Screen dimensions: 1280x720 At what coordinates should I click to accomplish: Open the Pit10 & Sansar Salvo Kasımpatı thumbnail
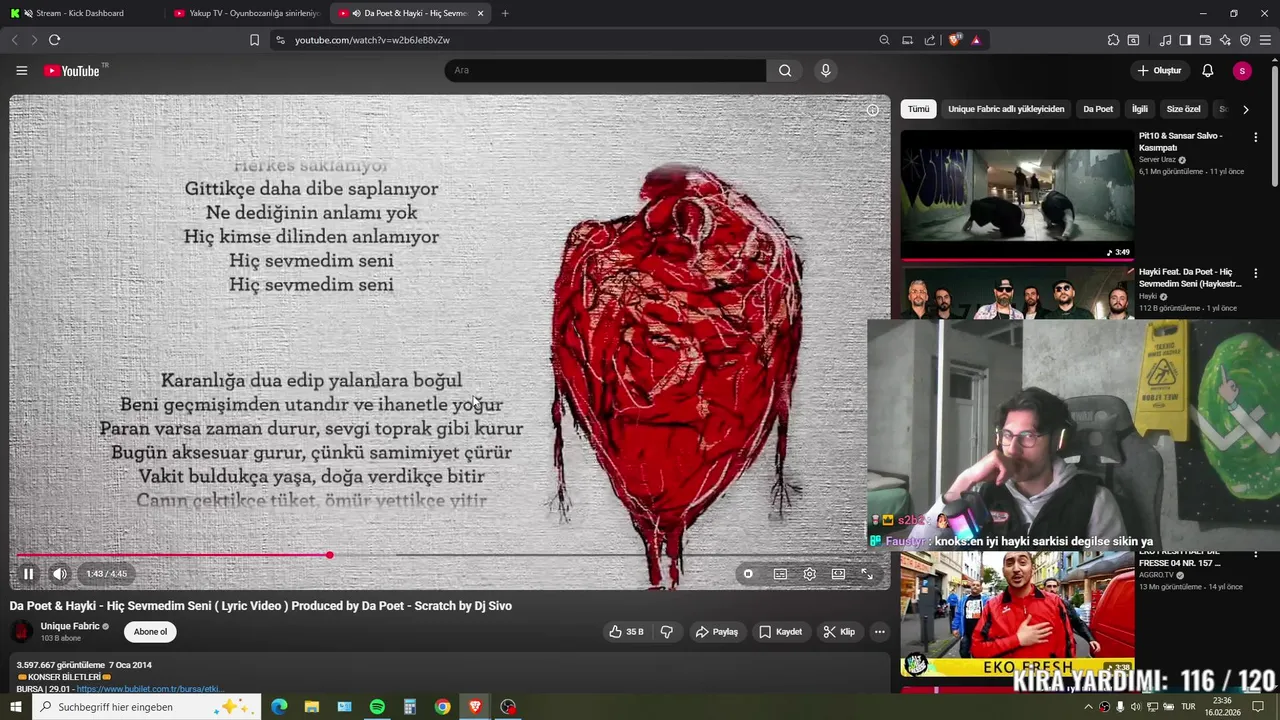pos(1017,195)
